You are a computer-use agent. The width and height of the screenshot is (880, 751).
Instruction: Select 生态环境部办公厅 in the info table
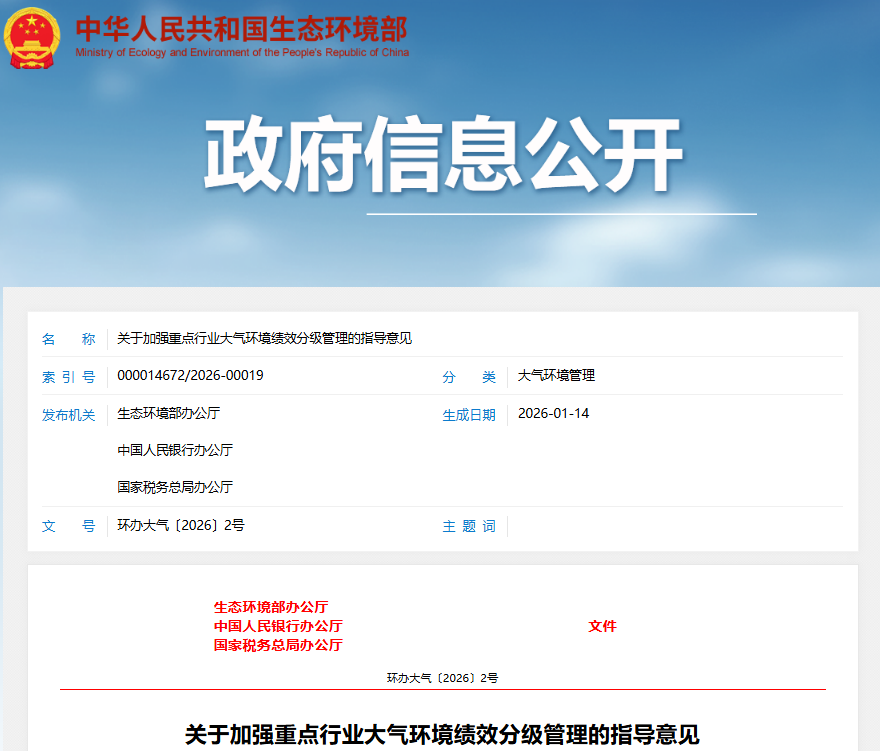(x=168, y=413)
